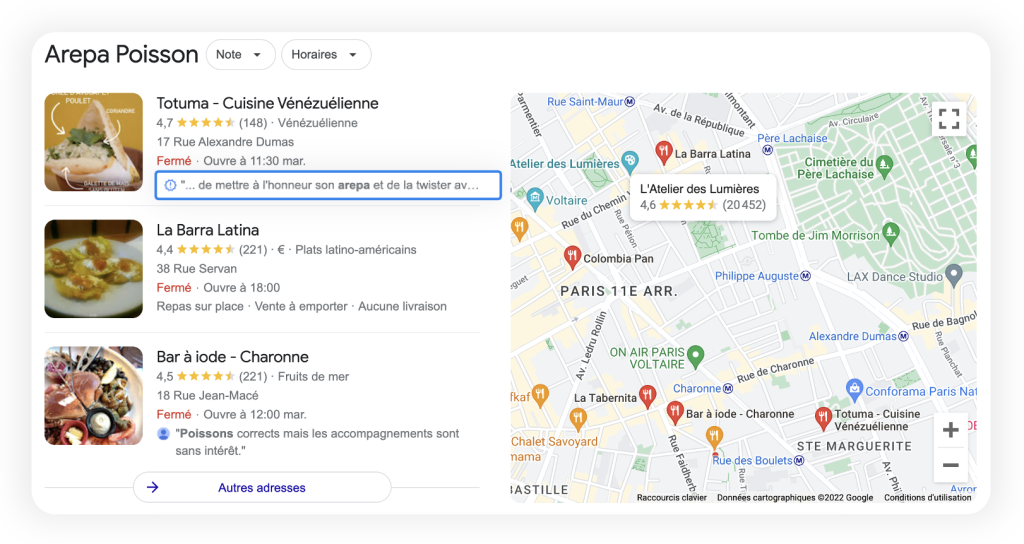Click 'Ouvre à 12:00 mar.' opening text
The width and height of the screenshot is (1024, 544).
coord(254,414)
